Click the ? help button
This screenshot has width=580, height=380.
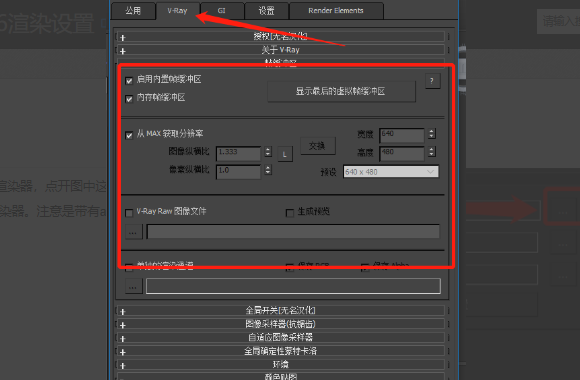432,81
